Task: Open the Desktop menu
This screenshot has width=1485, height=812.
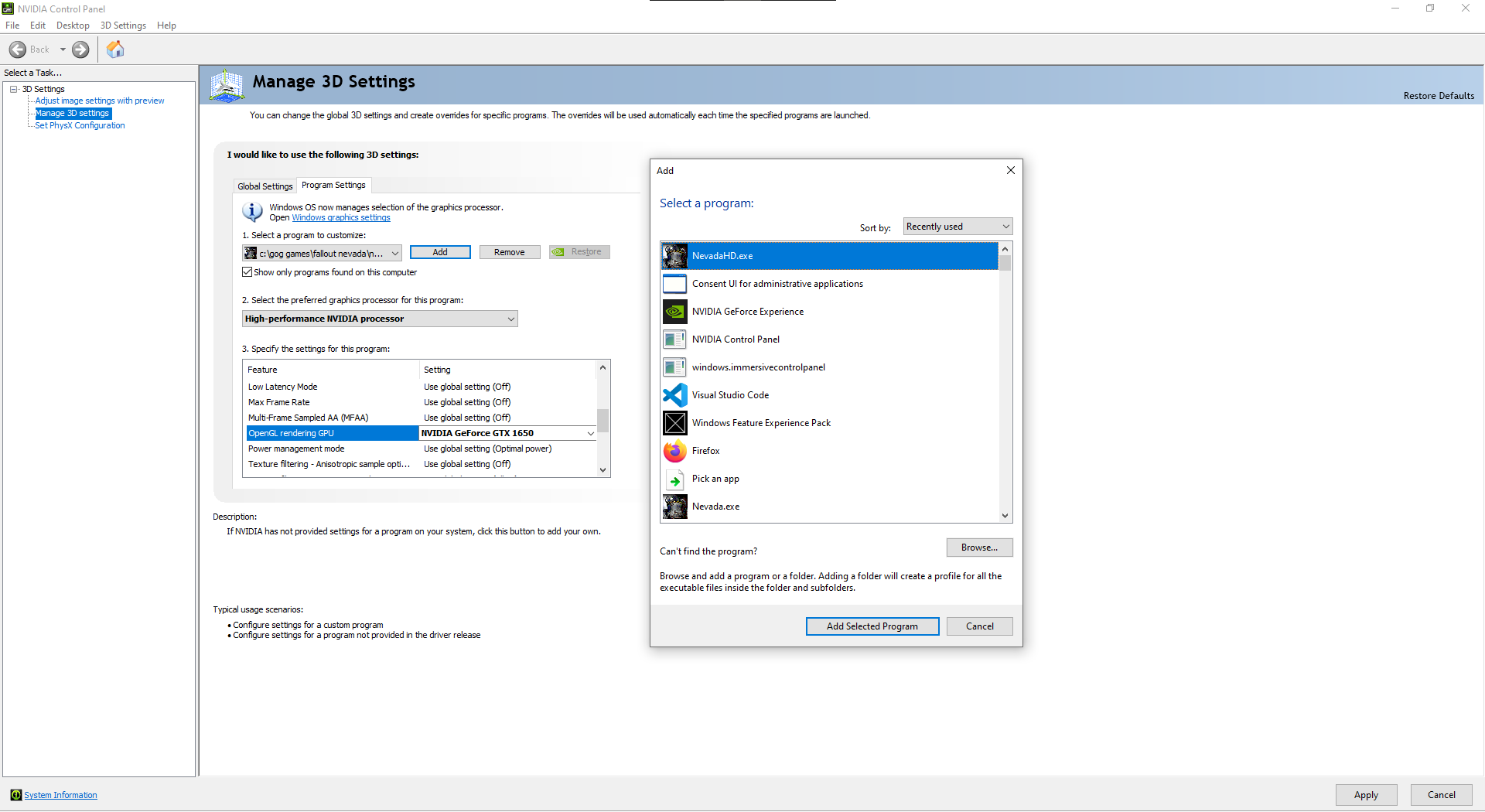Action: 73,26
